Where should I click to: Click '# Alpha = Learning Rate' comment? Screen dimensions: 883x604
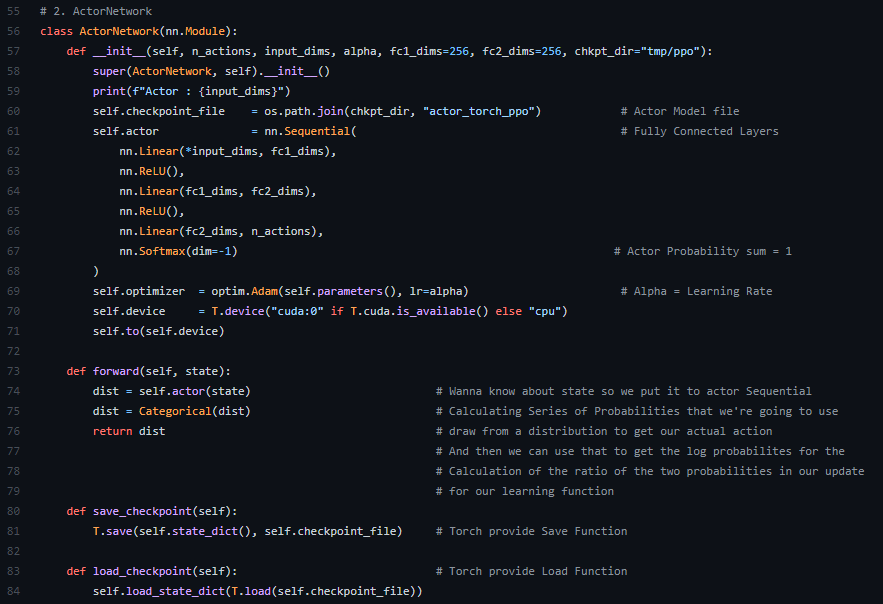click(x=696, y=291)
